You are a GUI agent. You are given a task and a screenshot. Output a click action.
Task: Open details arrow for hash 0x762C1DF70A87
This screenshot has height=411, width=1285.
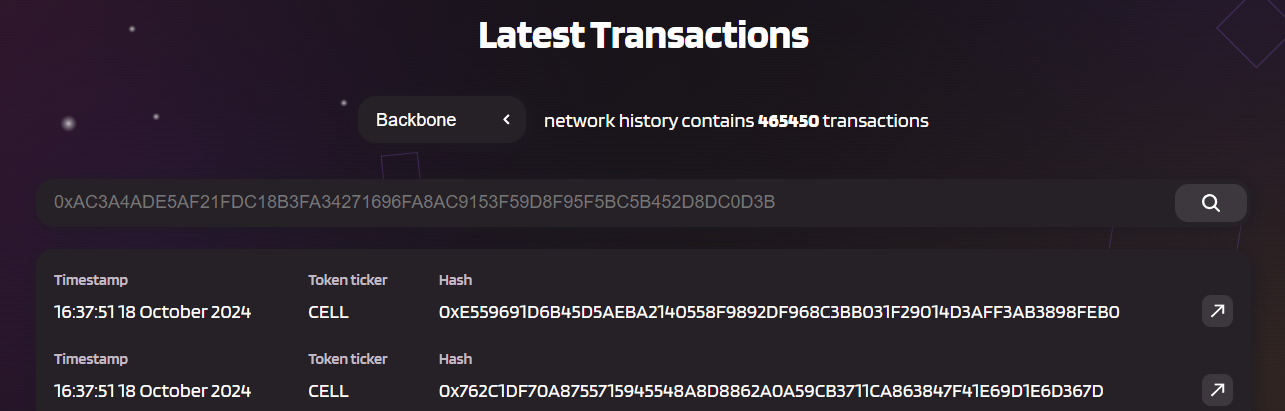click(x=1217, y=389)
